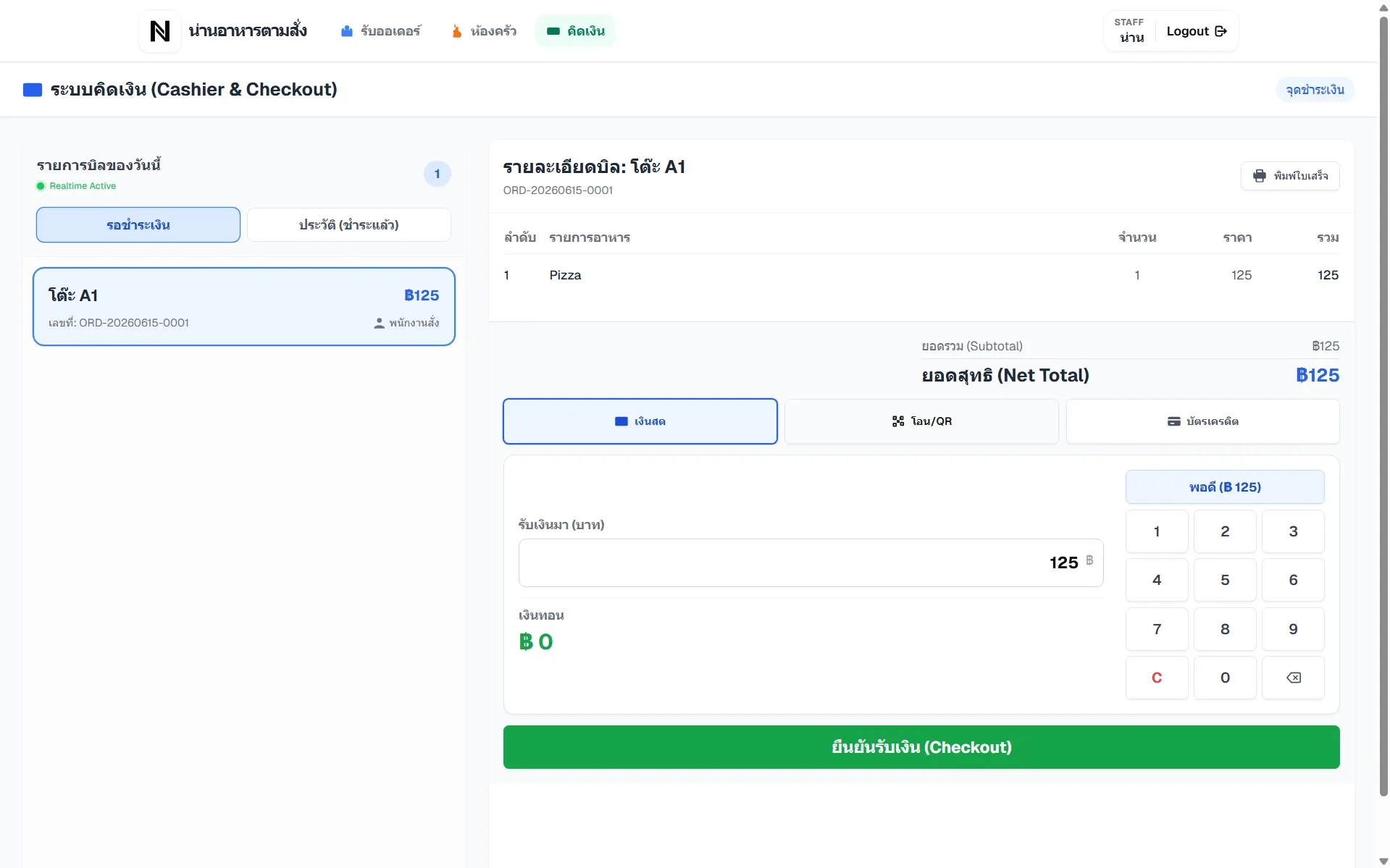
Task: Tap keypad digit 9
Action: click(x=1293, y=629)
